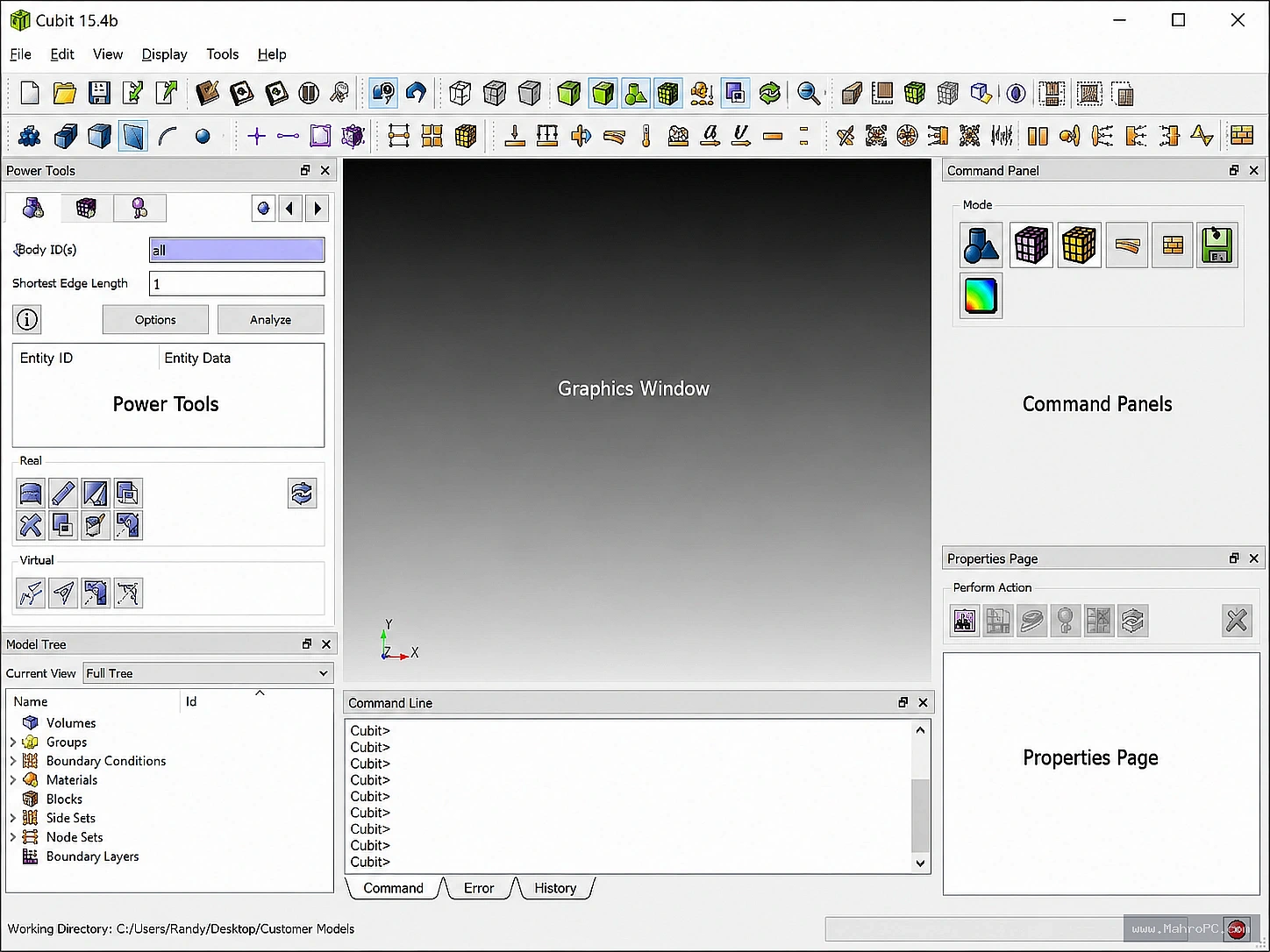Select the curve selection arc icon

[168, 136]
